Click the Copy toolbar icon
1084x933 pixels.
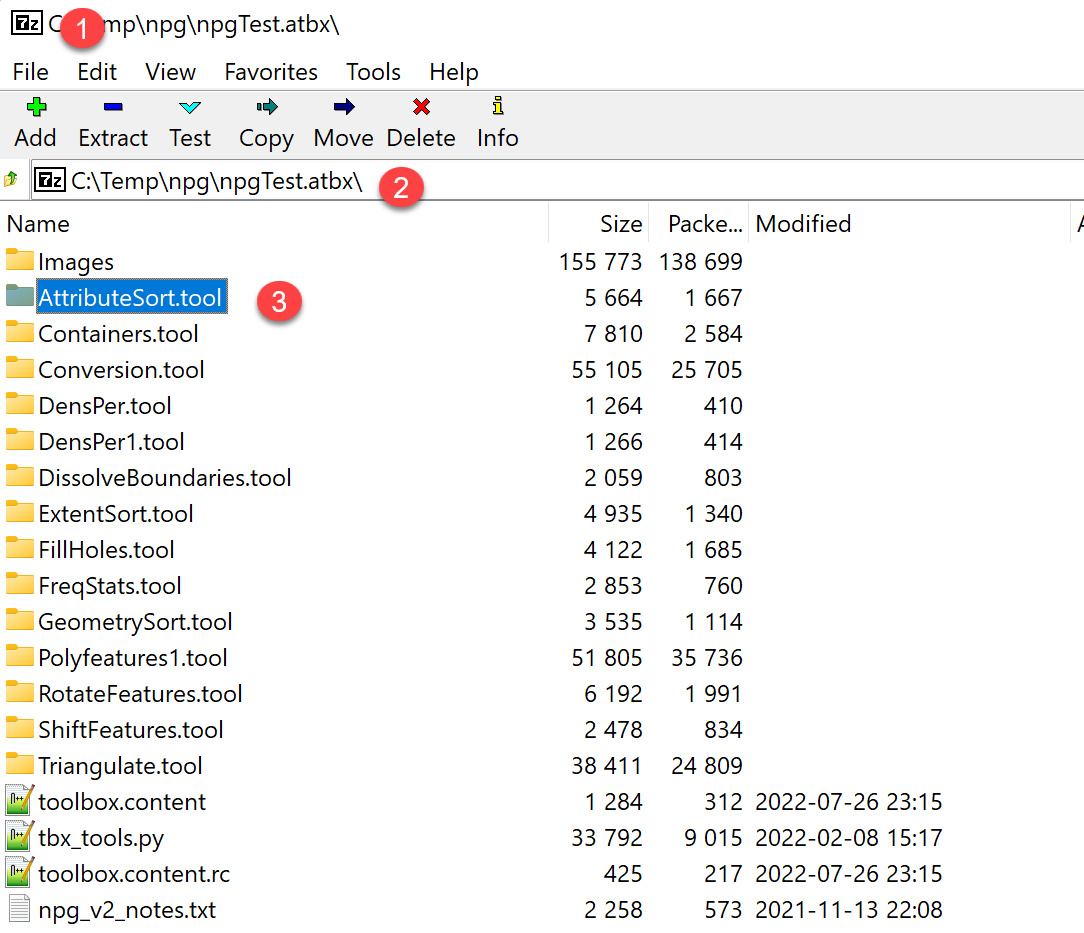click(x=264, y=107)
